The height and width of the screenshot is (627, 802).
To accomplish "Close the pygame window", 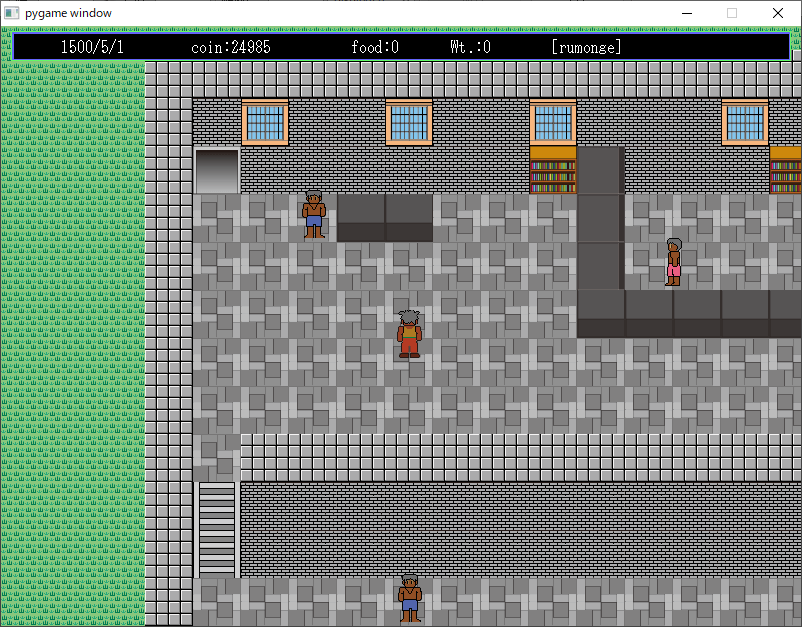I will [x=778, y=13].
